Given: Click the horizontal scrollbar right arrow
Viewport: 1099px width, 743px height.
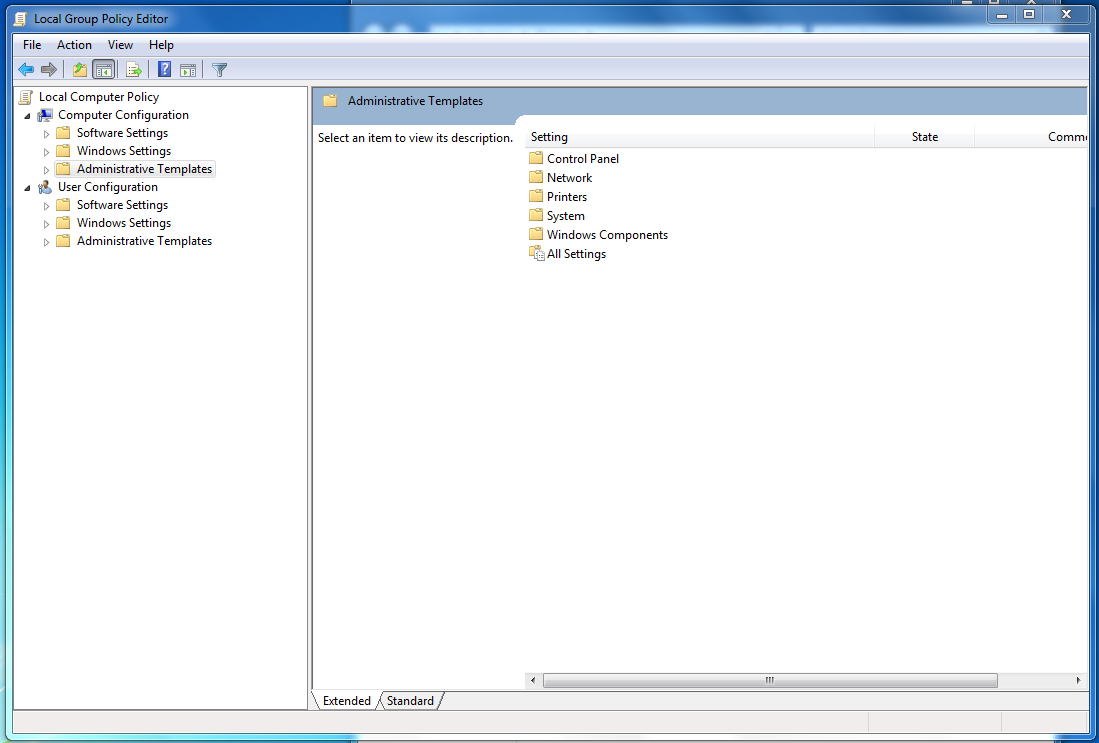Looking at the screenshot, I should coord(1078,680).
